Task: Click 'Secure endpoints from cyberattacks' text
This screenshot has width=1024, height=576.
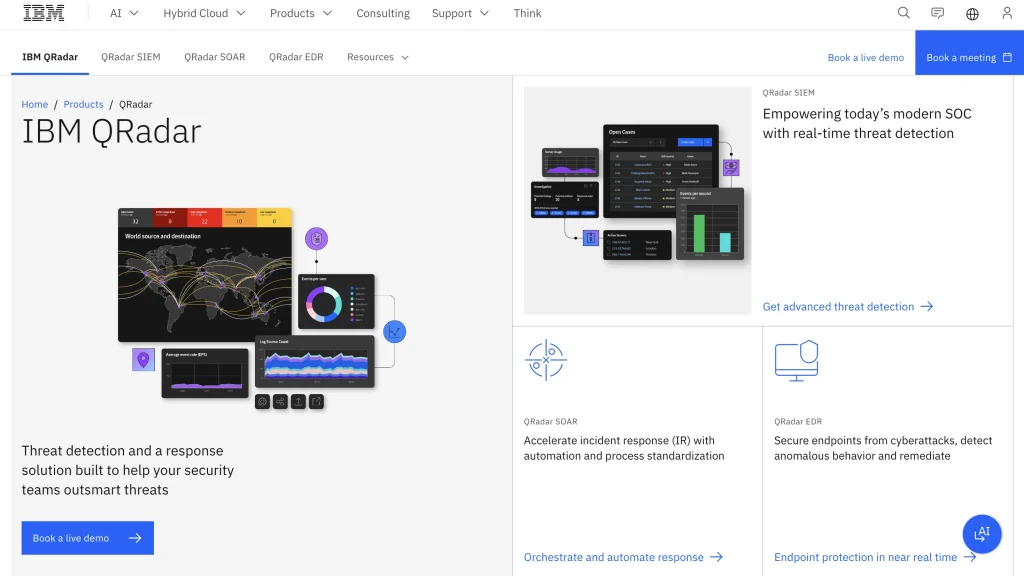Action: coord(883,448)
